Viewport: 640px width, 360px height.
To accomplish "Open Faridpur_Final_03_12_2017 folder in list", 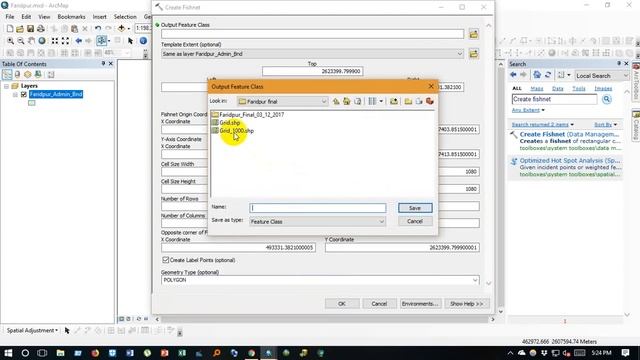I will [251, 115].
